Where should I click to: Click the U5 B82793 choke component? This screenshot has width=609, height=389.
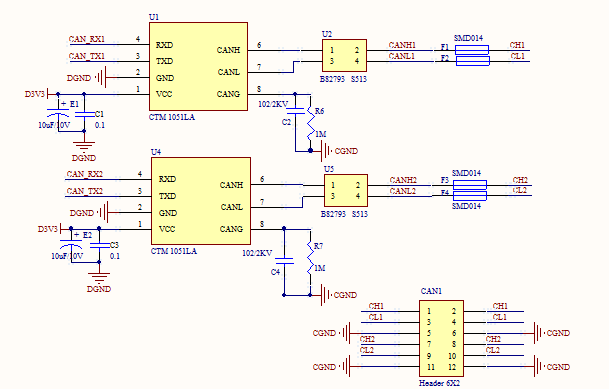346,190
